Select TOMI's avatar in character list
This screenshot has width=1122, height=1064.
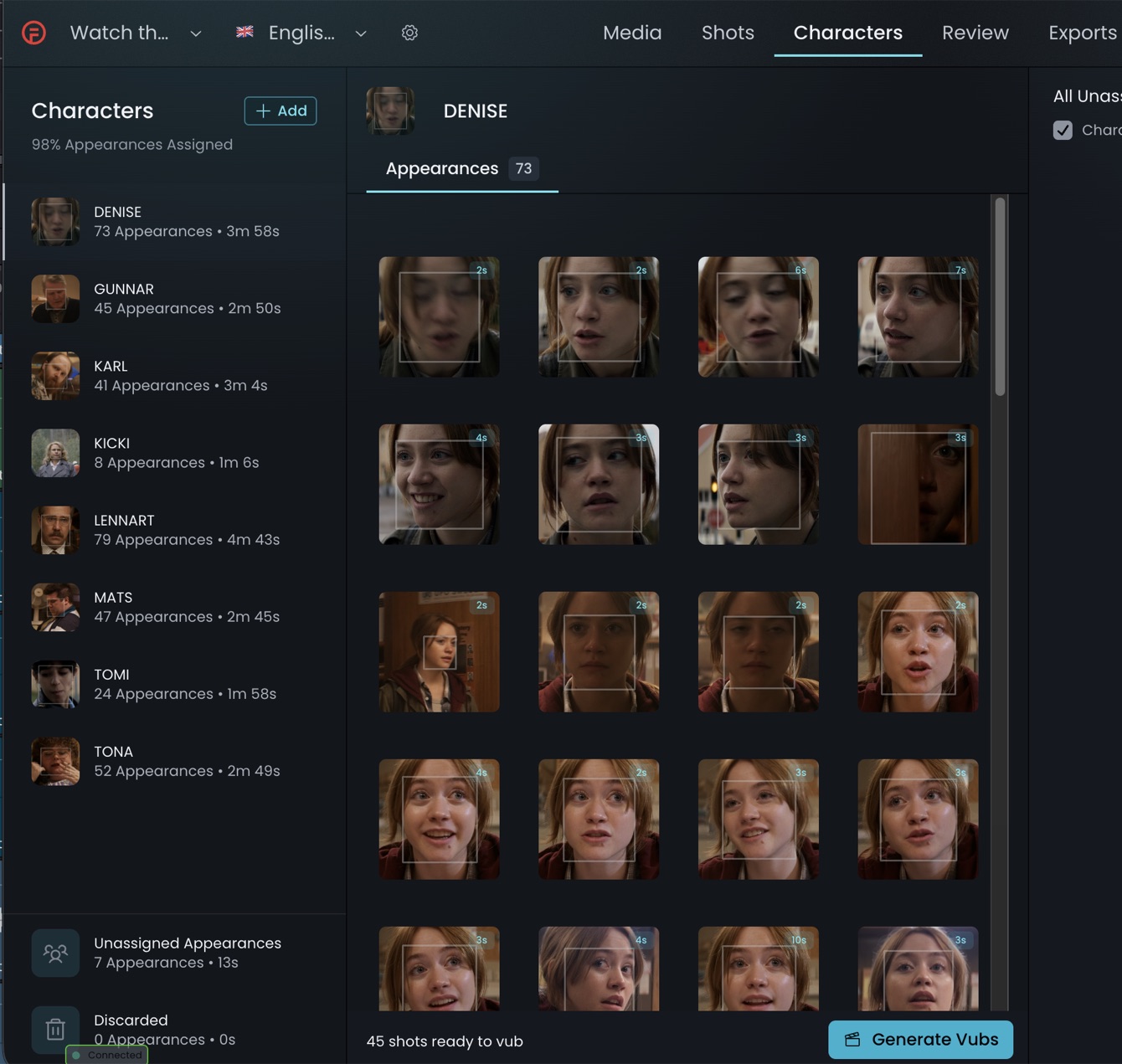pyautogui.click(x=55, y=684)
